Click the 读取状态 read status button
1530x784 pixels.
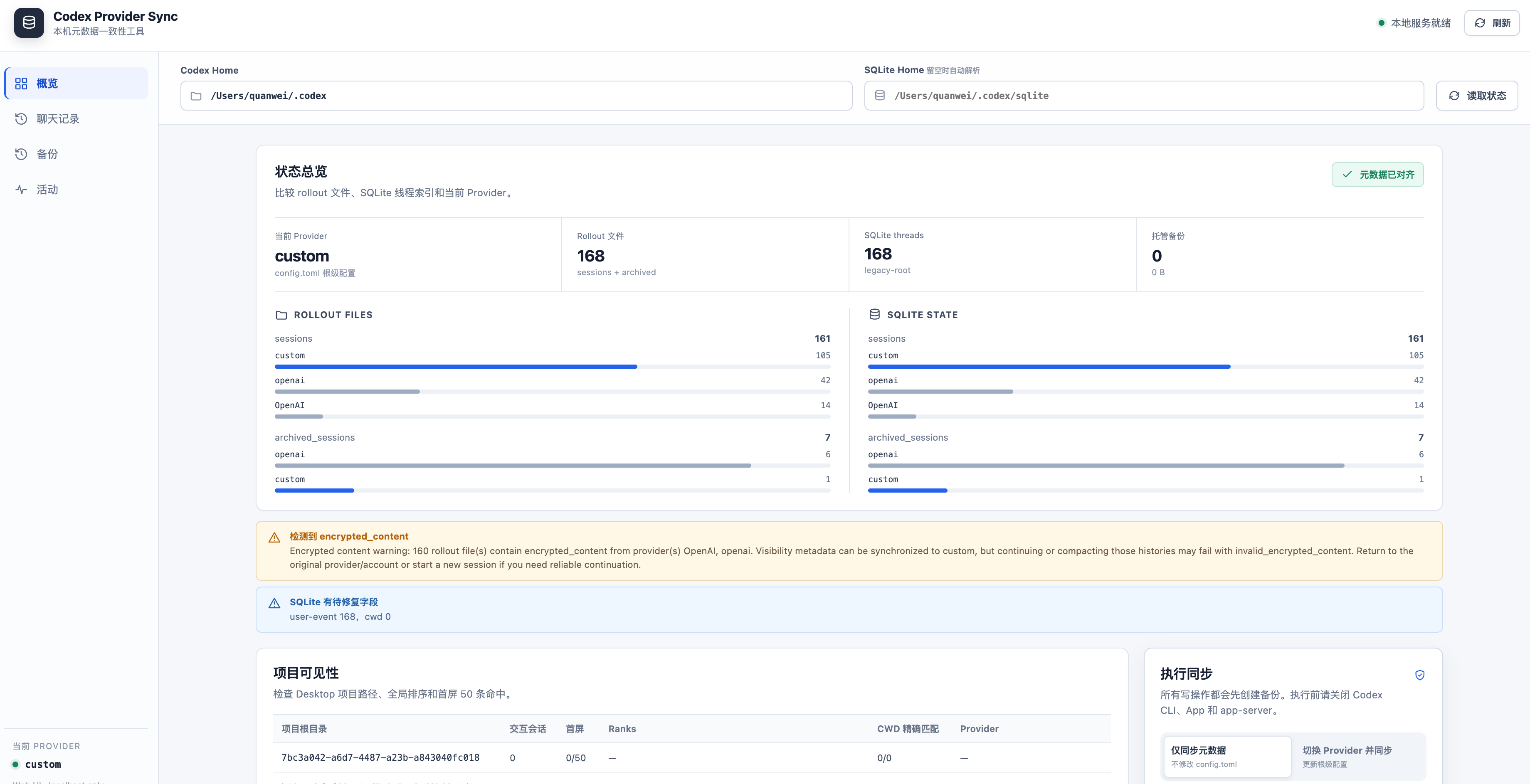pos(1476,96)
